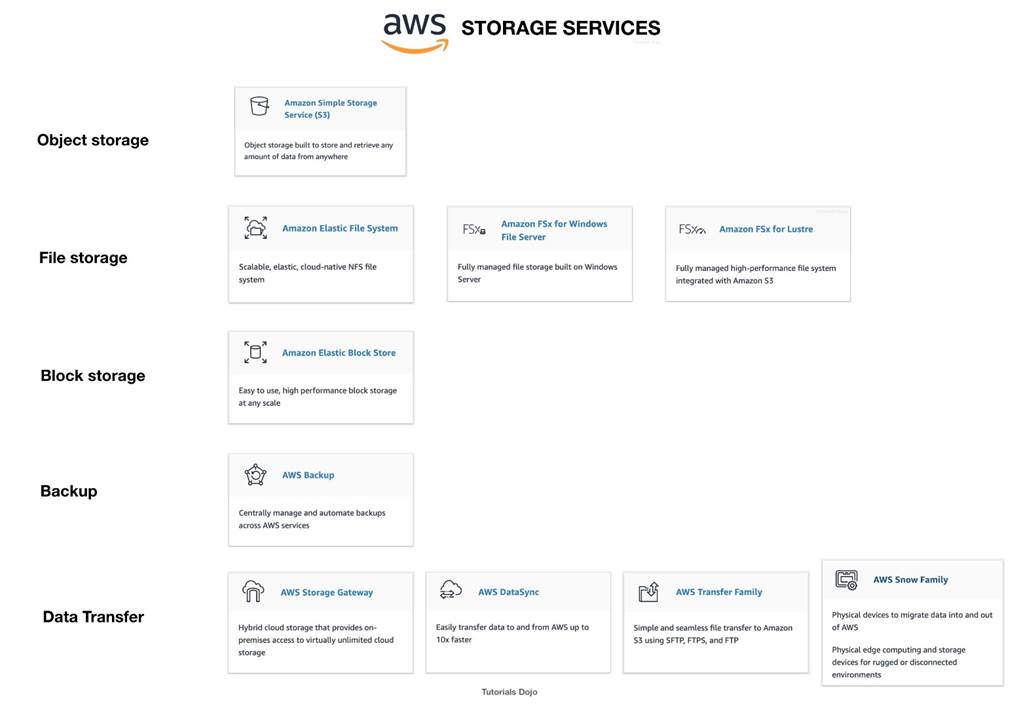Click the Amazon S3 bucket icon
1021x705 pixels.
coord(259,107)
